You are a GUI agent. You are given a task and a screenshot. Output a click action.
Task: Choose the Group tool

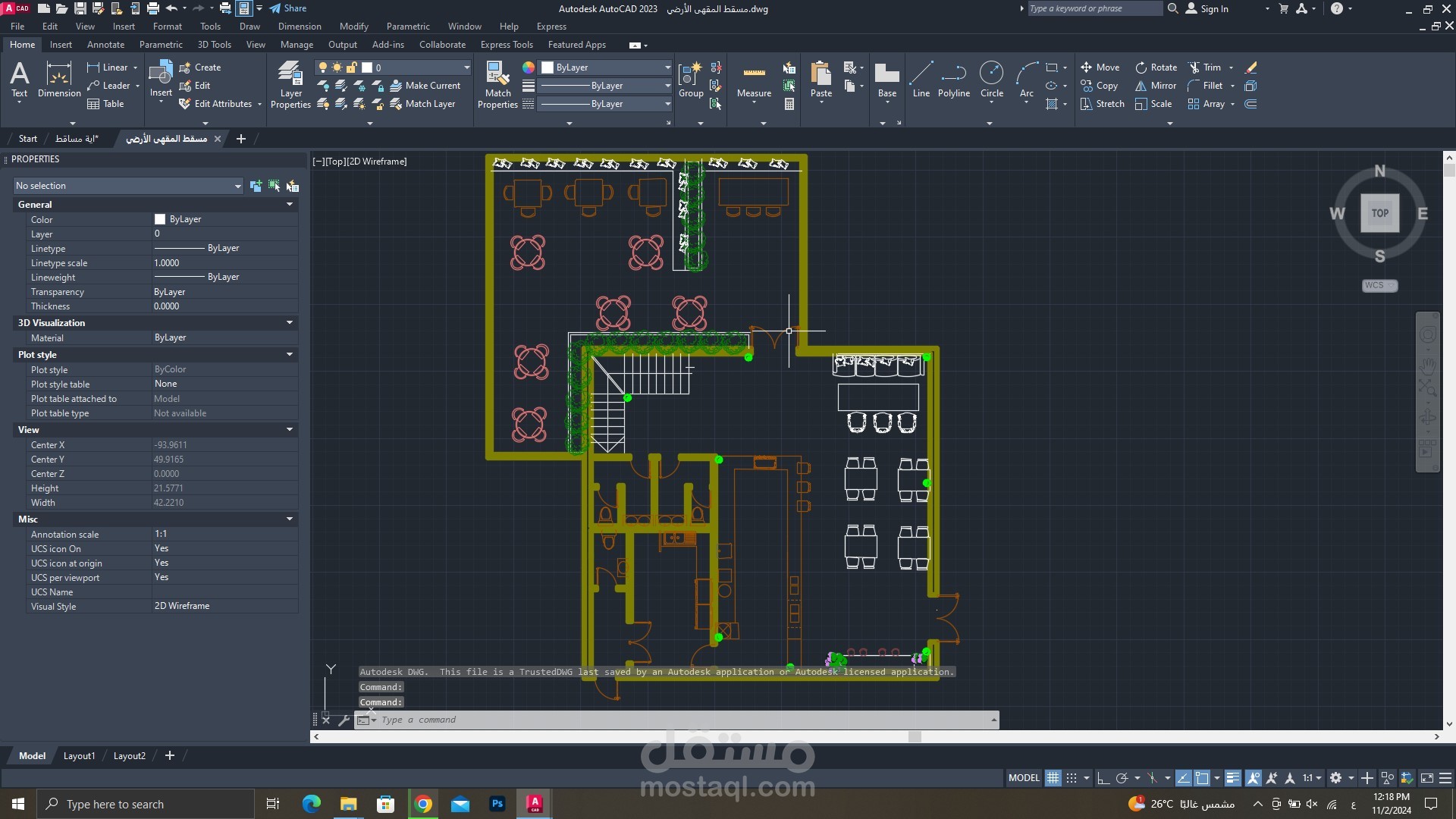tap(691, 80)
